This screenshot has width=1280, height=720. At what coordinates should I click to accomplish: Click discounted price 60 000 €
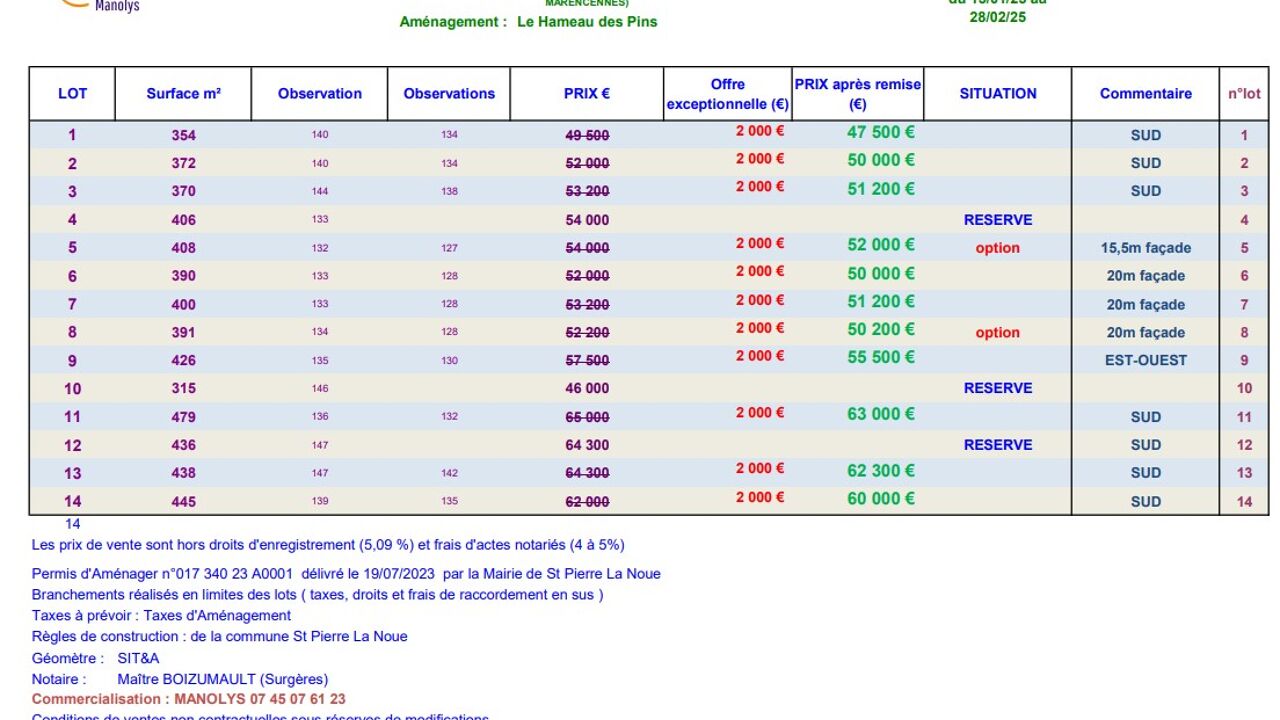881,498
